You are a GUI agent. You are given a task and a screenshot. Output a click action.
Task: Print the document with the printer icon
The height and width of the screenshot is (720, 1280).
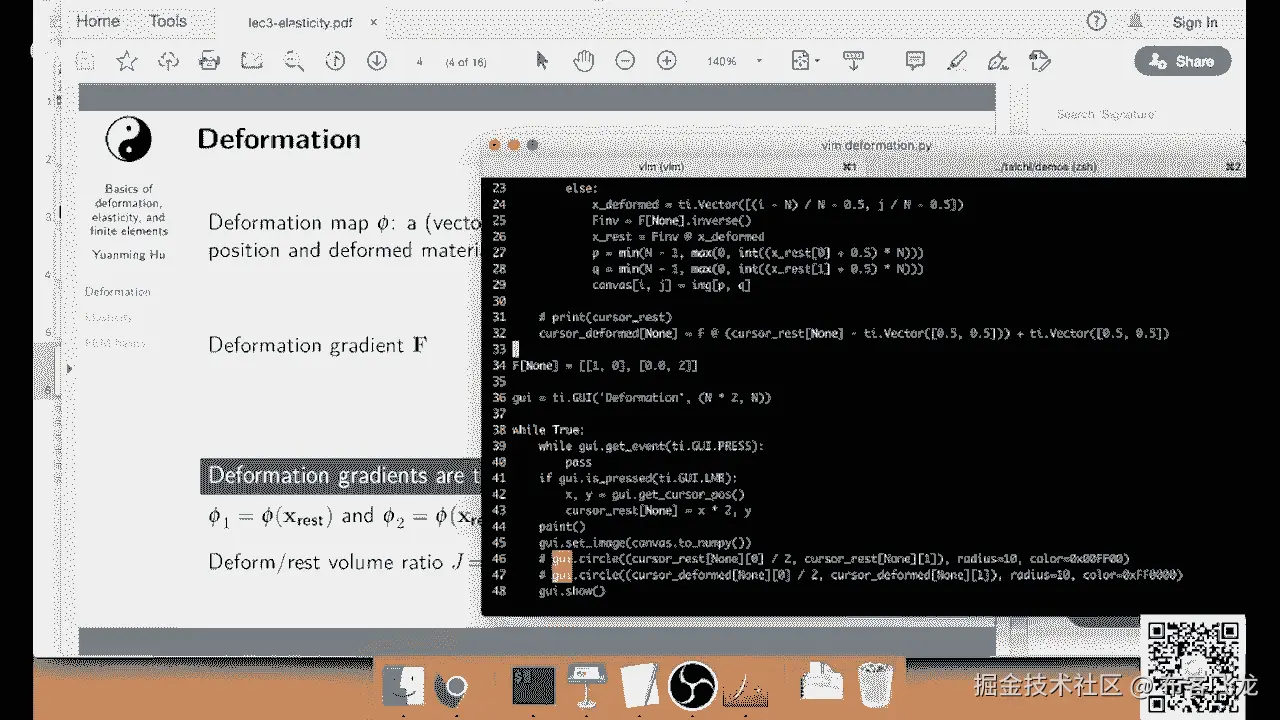[209, 61]
